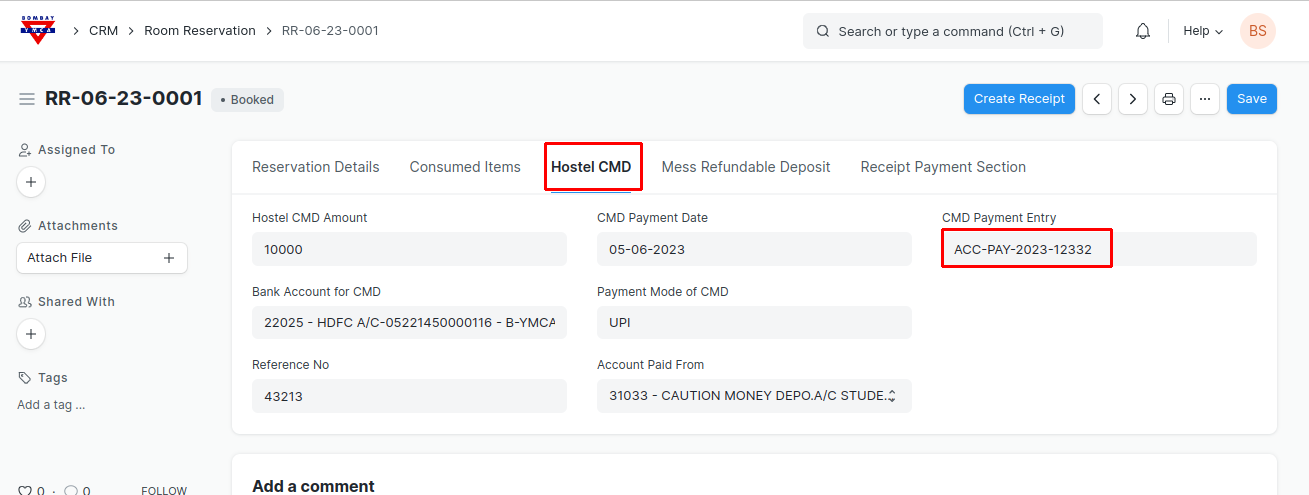The image size is (1309, 495).
Task: Open the BS user avatar menu
Action: click(x=1257, y=31)
